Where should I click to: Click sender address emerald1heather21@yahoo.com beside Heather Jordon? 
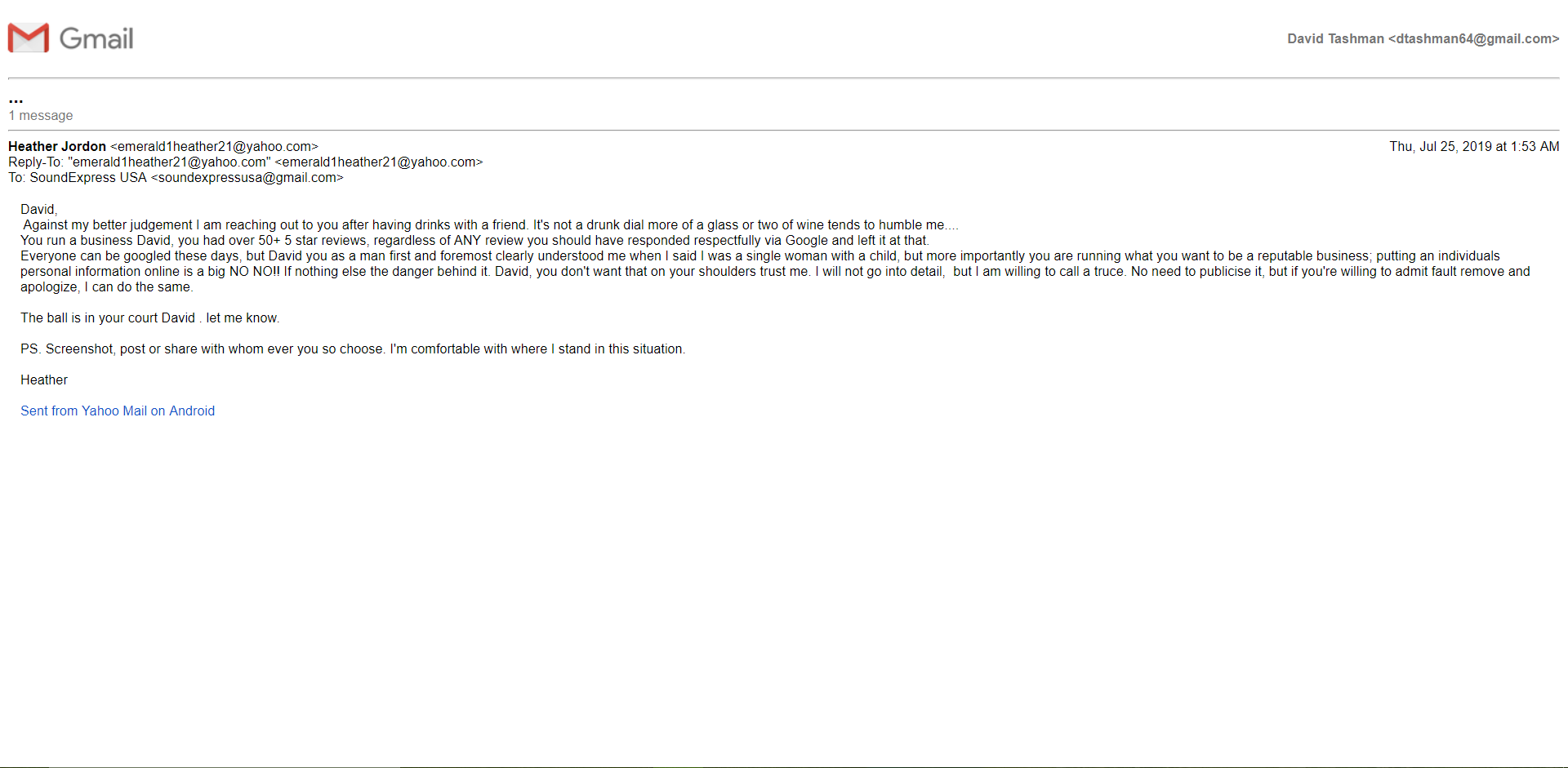(x=214, y=146)
